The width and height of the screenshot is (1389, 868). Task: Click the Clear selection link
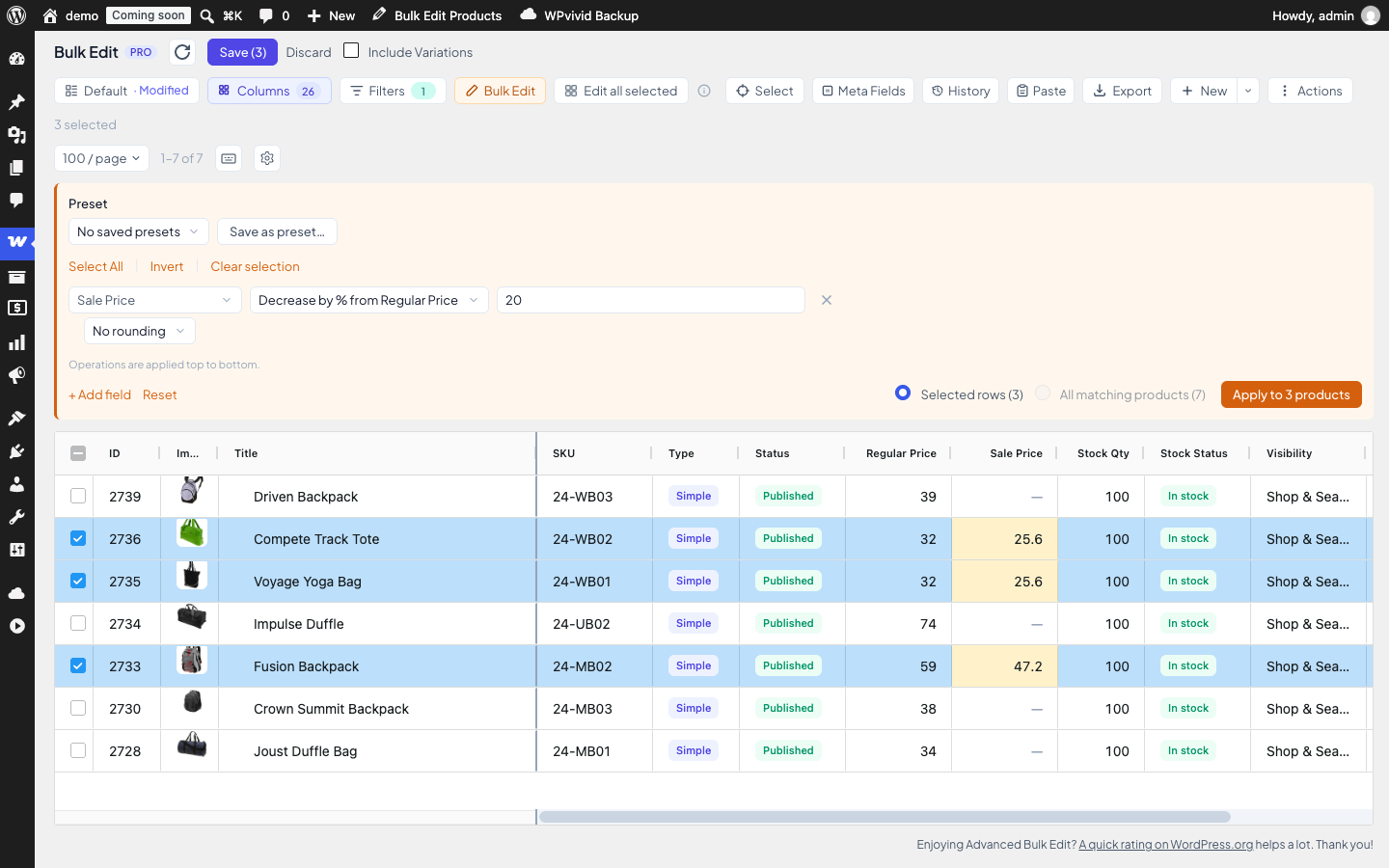point(255,266)
